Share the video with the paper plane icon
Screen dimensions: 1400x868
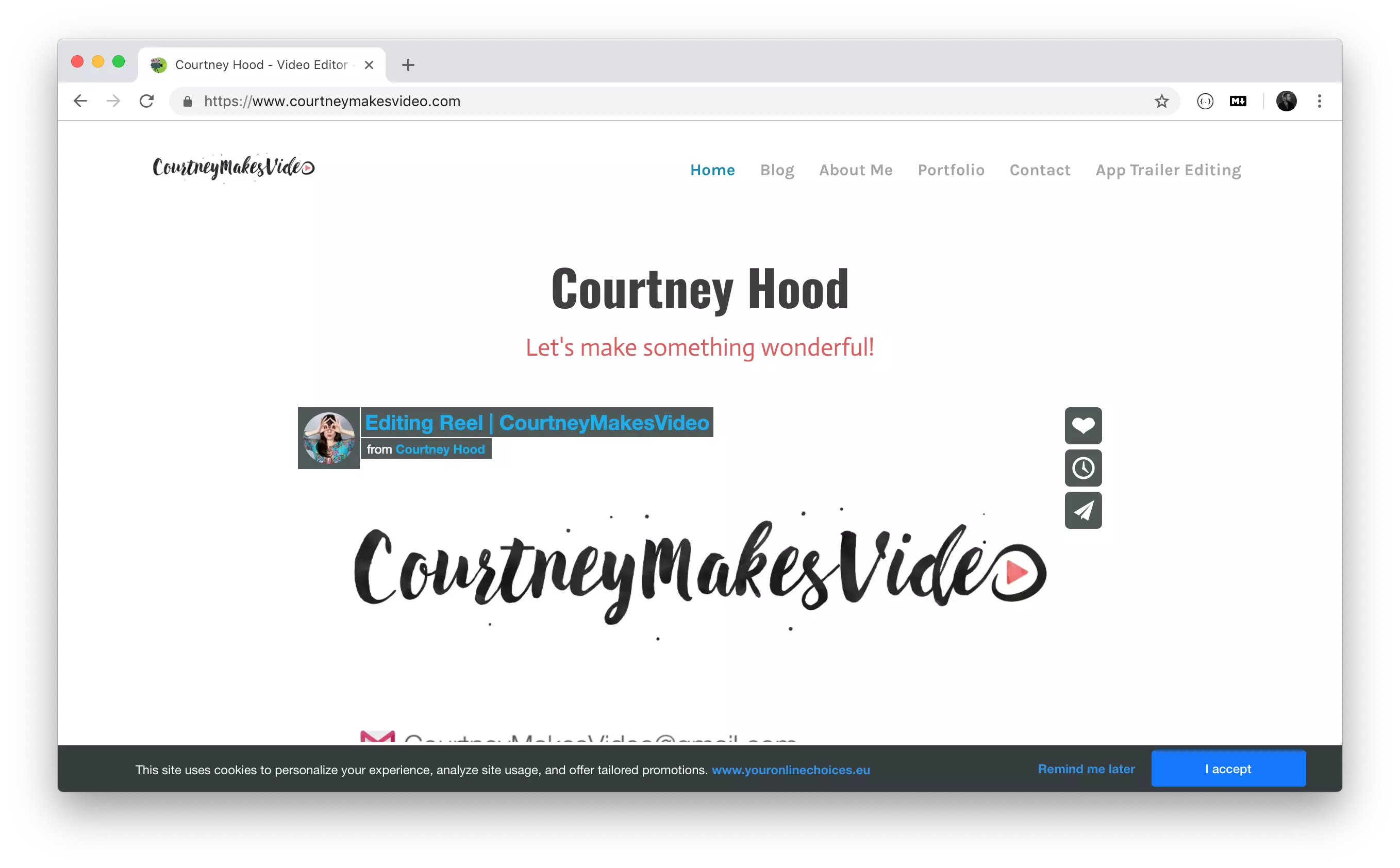click(x=1082, y=510)
